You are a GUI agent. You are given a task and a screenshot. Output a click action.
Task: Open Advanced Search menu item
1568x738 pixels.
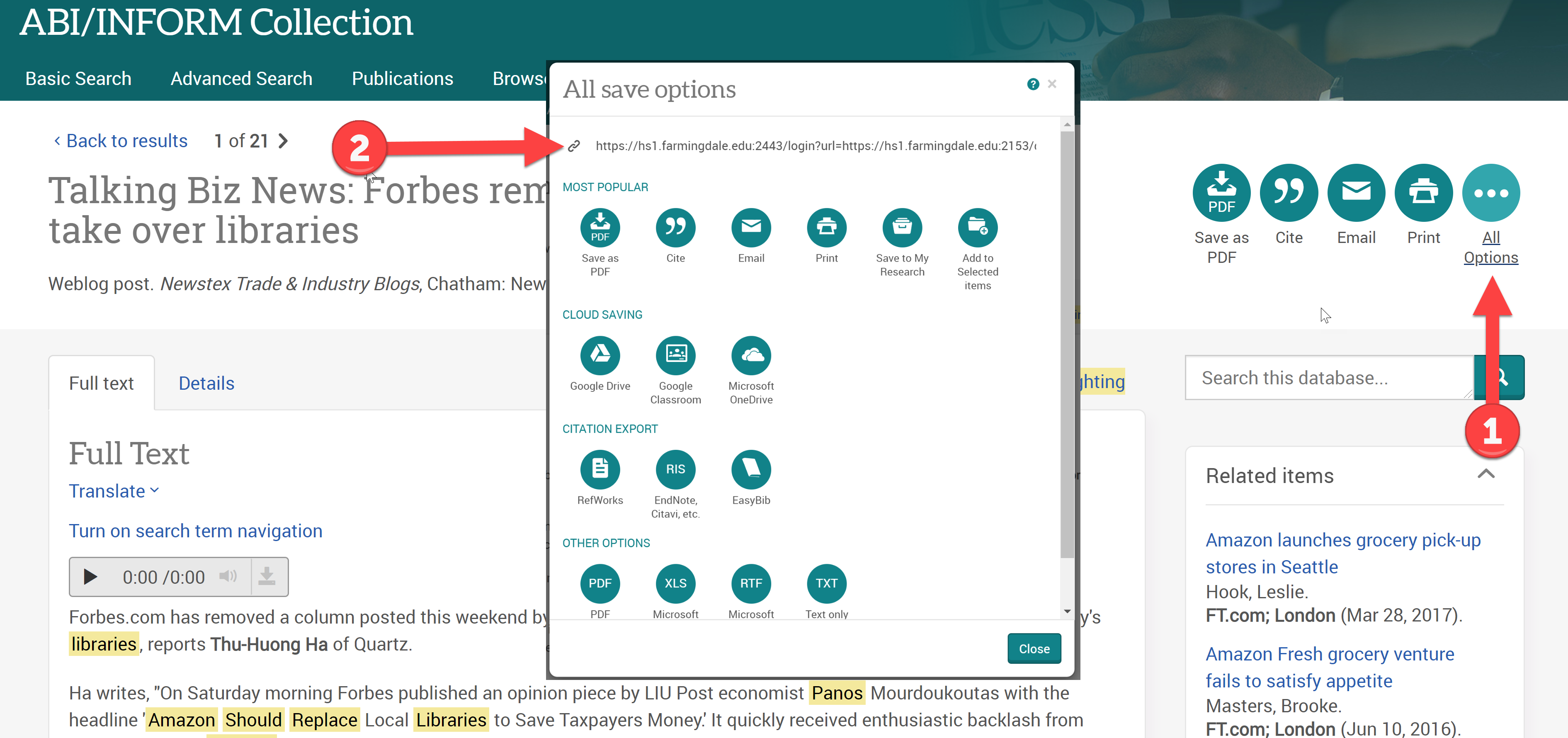(241, 78)
